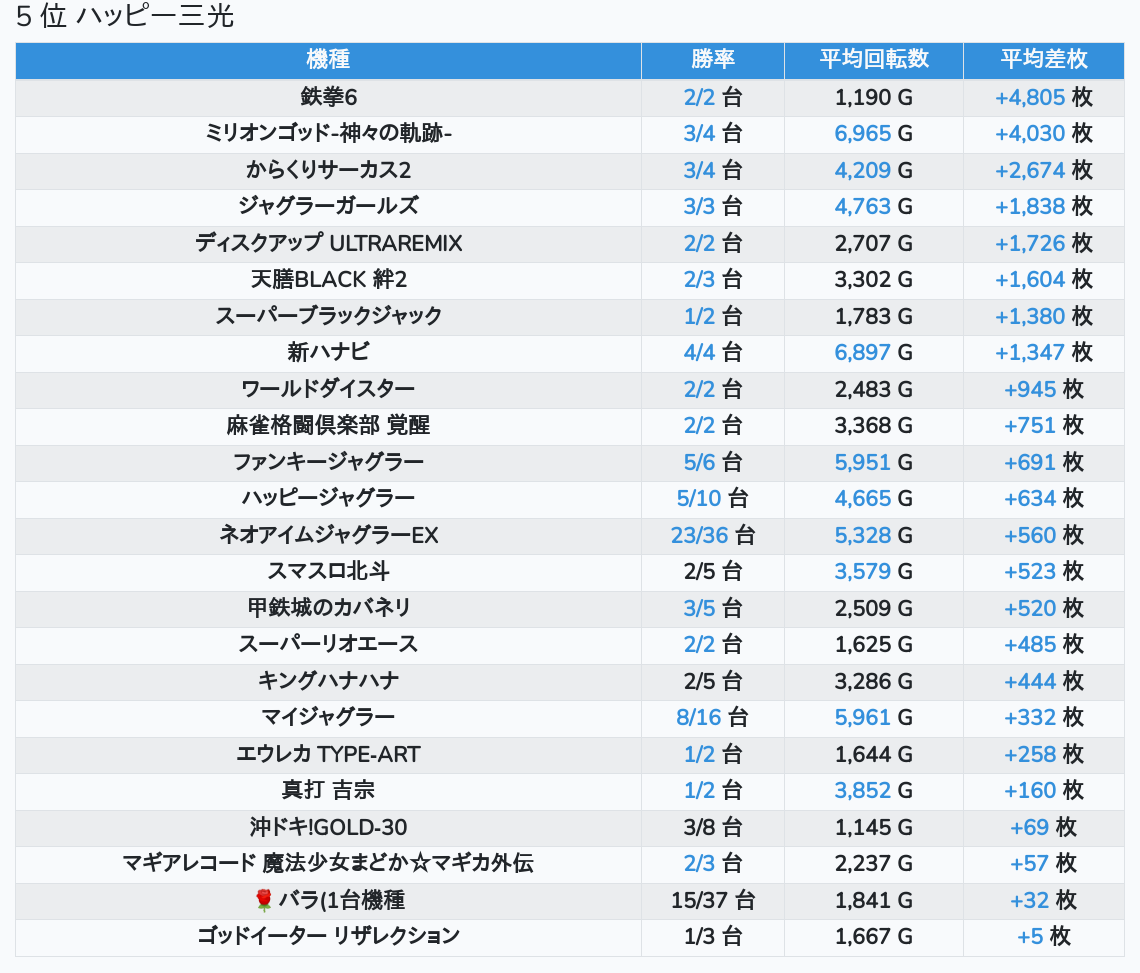Image resolution: width=1140 pixels, height=973 pixels.
Task: Click the 1,190 G average spins value
Action: coord(874,97)
